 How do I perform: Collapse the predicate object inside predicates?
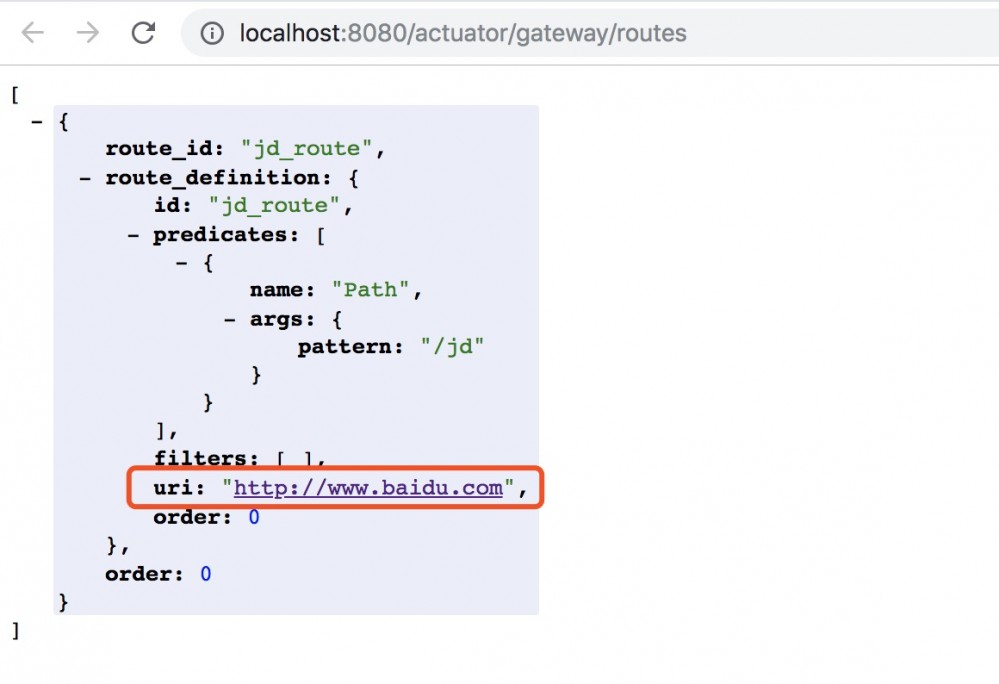[x=180, y=262]
